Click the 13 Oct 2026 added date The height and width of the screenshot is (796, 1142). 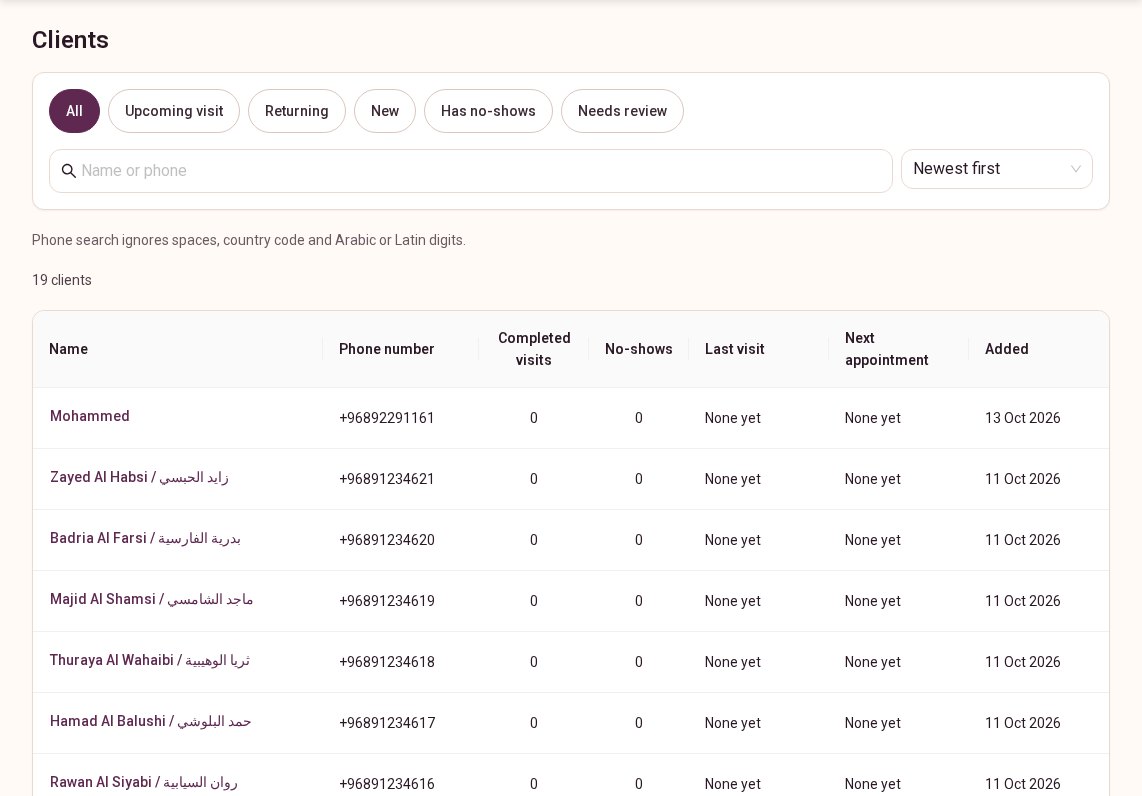coord(1023,418)
